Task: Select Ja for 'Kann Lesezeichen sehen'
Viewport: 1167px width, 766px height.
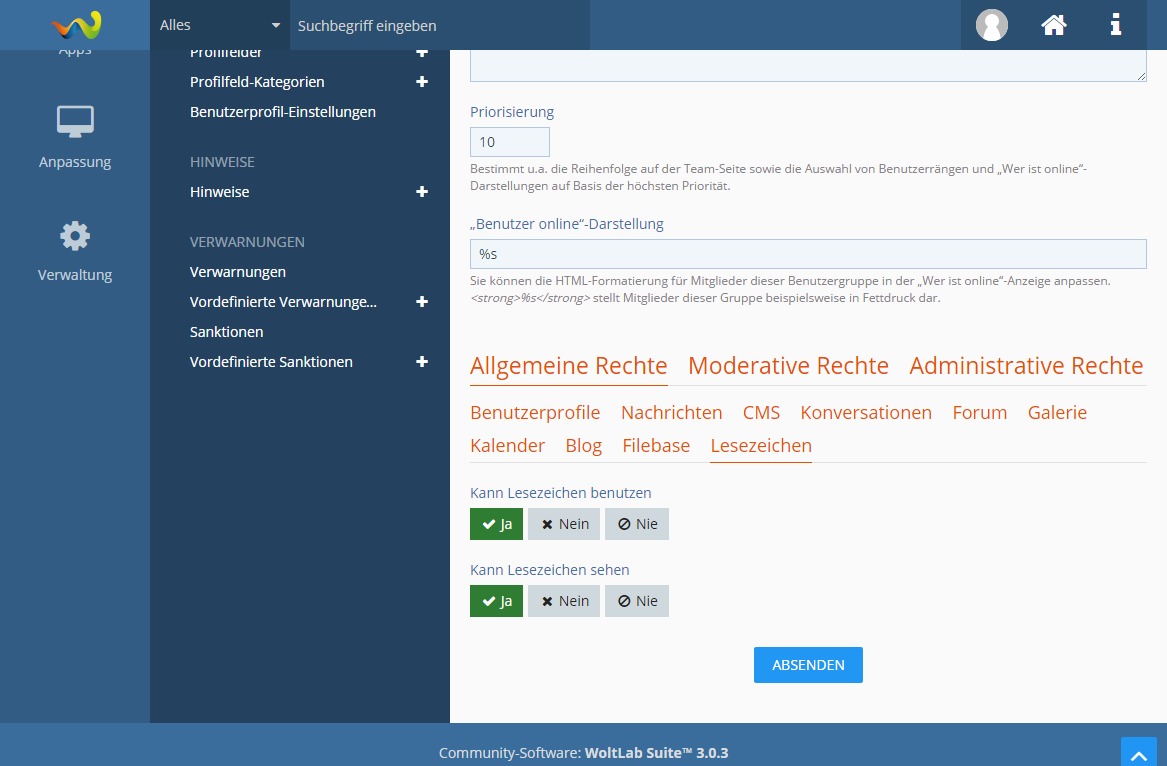Action: 496,601
